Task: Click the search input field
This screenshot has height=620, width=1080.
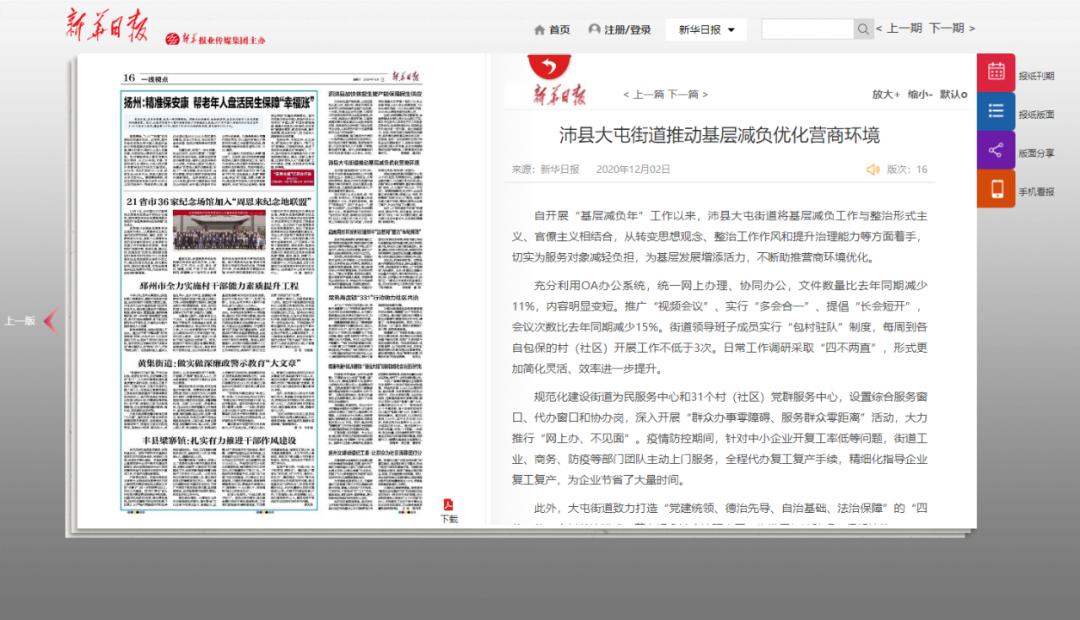Action: tap(807, 29)
